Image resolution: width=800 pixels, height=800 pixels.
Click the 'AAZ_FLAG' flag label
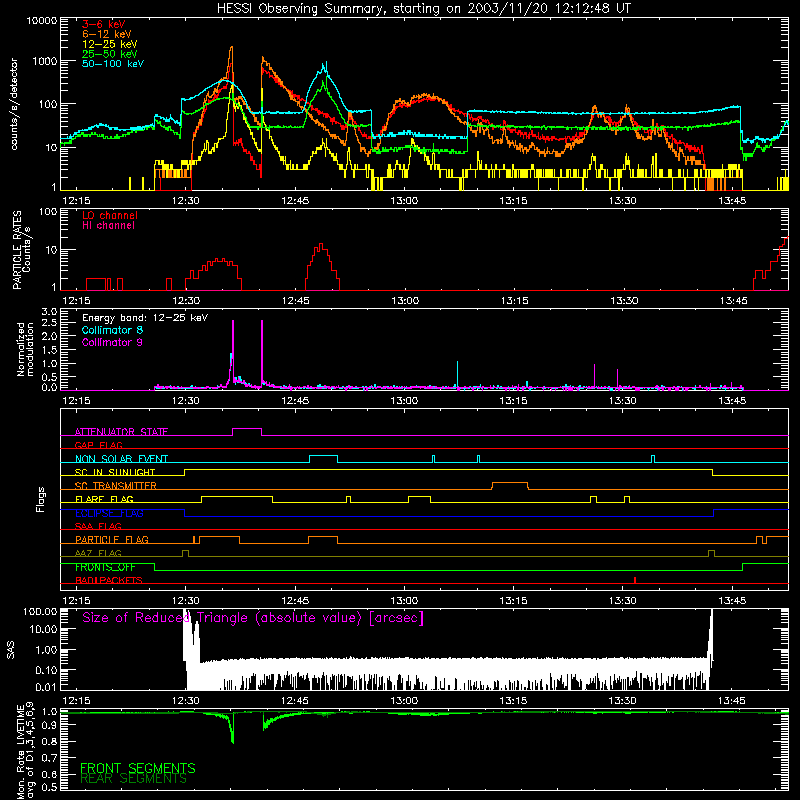[98, 553]
